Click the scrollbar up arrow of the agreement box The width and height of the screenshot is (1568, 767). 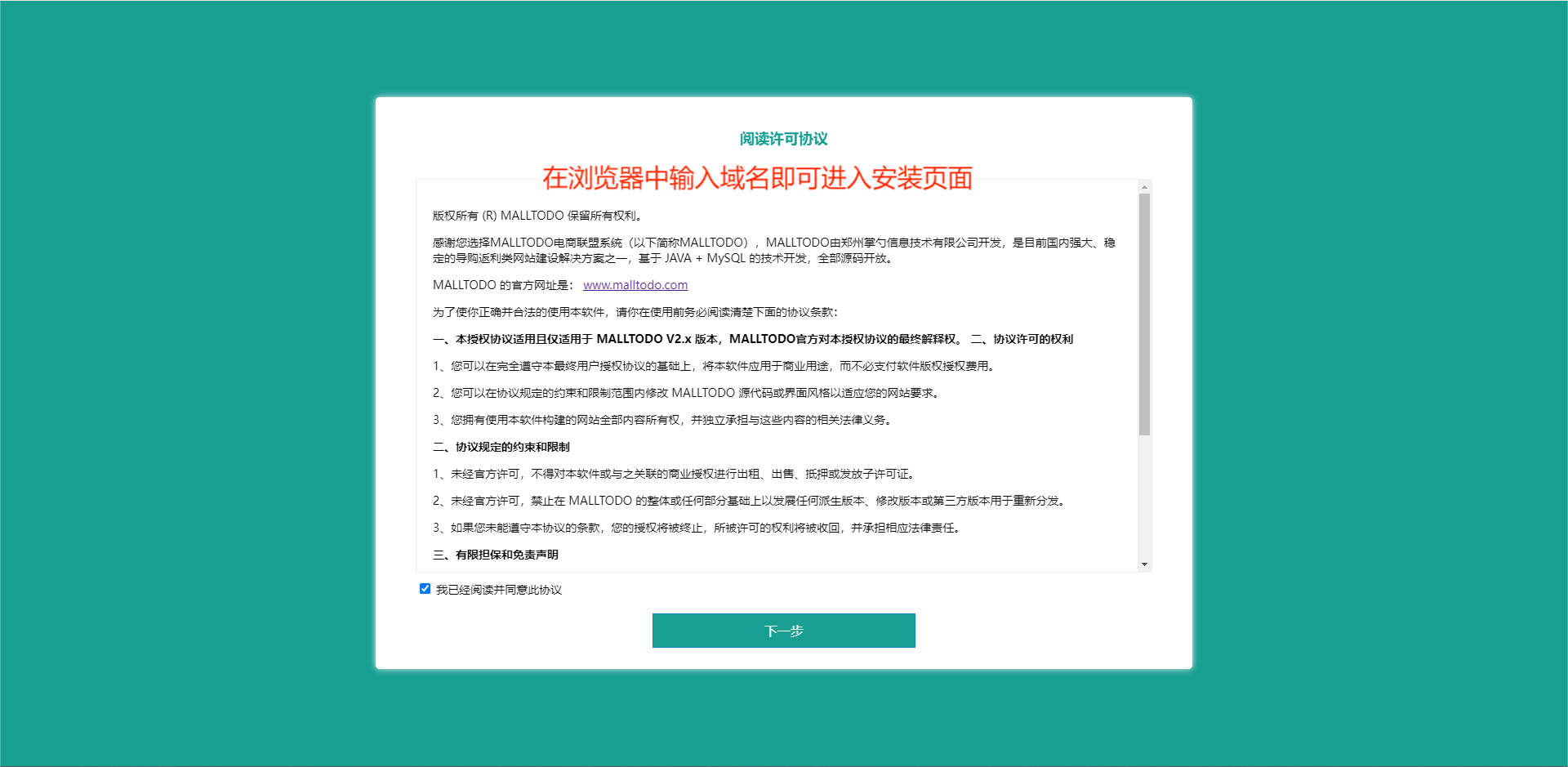1144,187
